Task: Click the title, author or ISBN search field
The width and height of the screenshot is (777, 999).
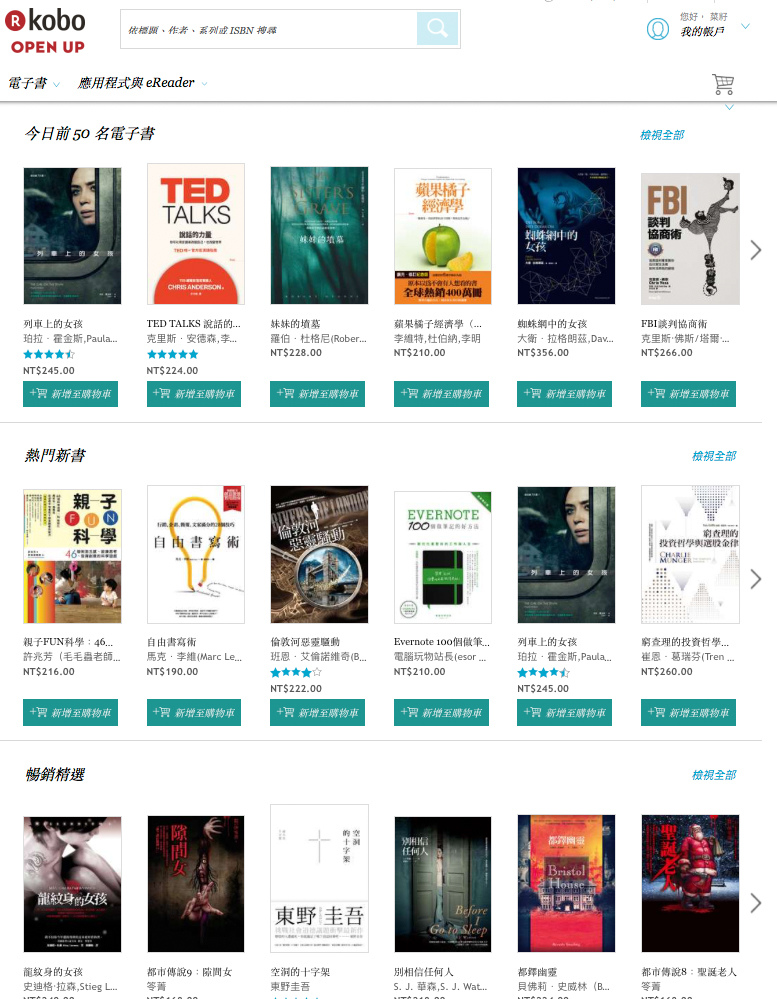Action: tap(269, 29)
